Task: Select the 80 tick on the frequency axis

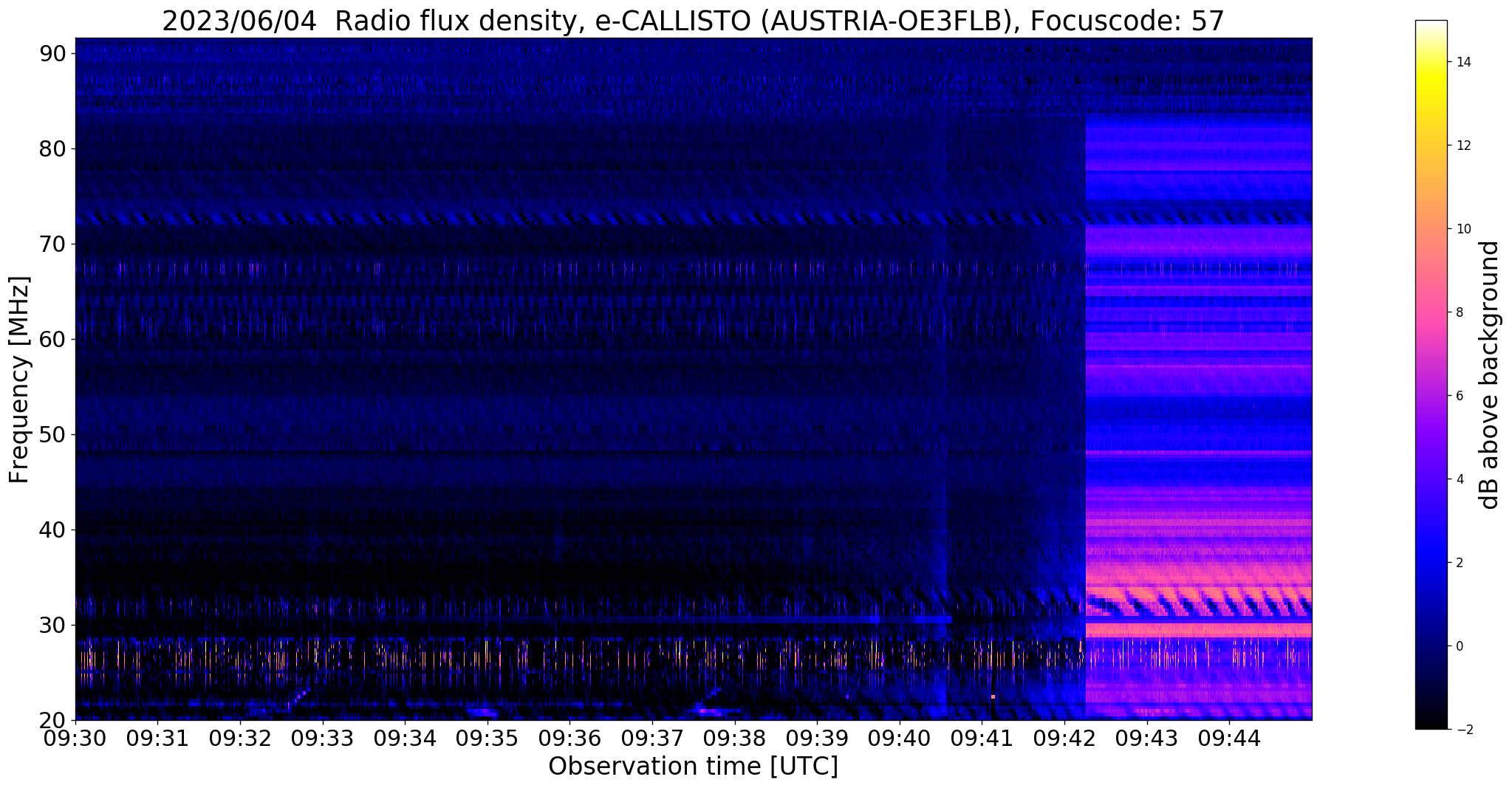Action: click(x=54, y=148)
